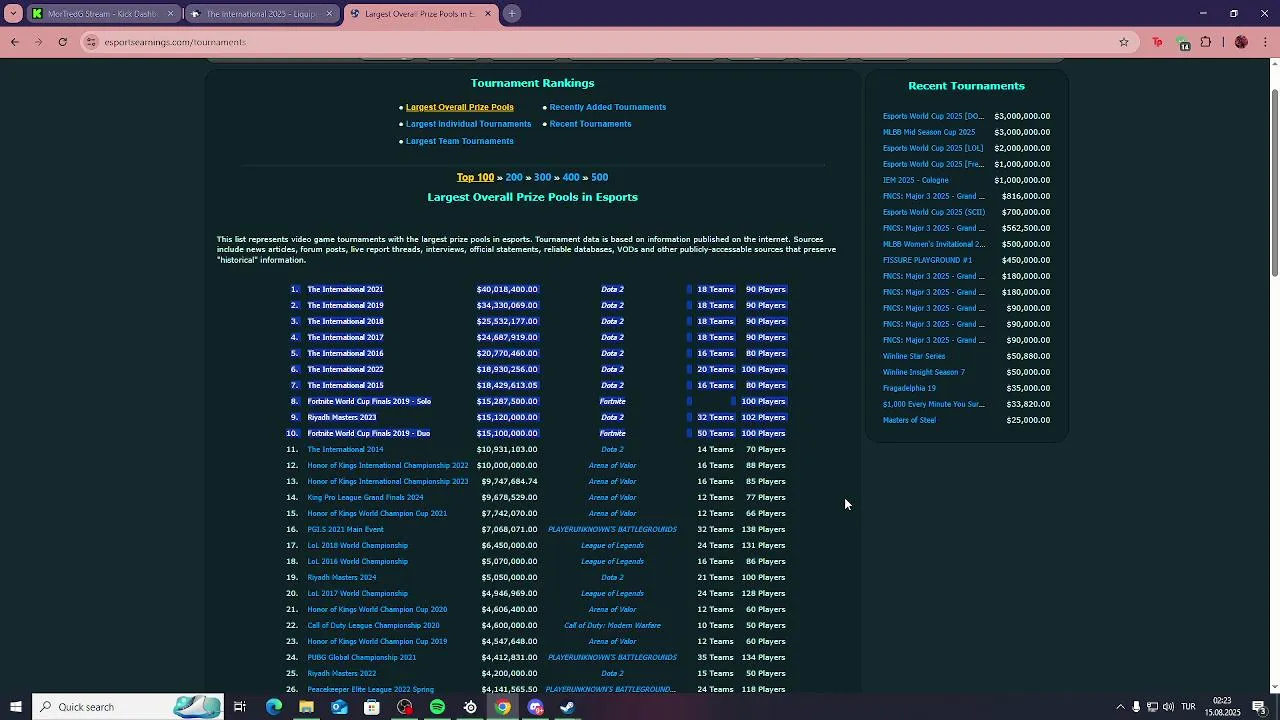Open the taskbar clock and date
The height and width of the screenshot is (720, 1280).
1222,707
